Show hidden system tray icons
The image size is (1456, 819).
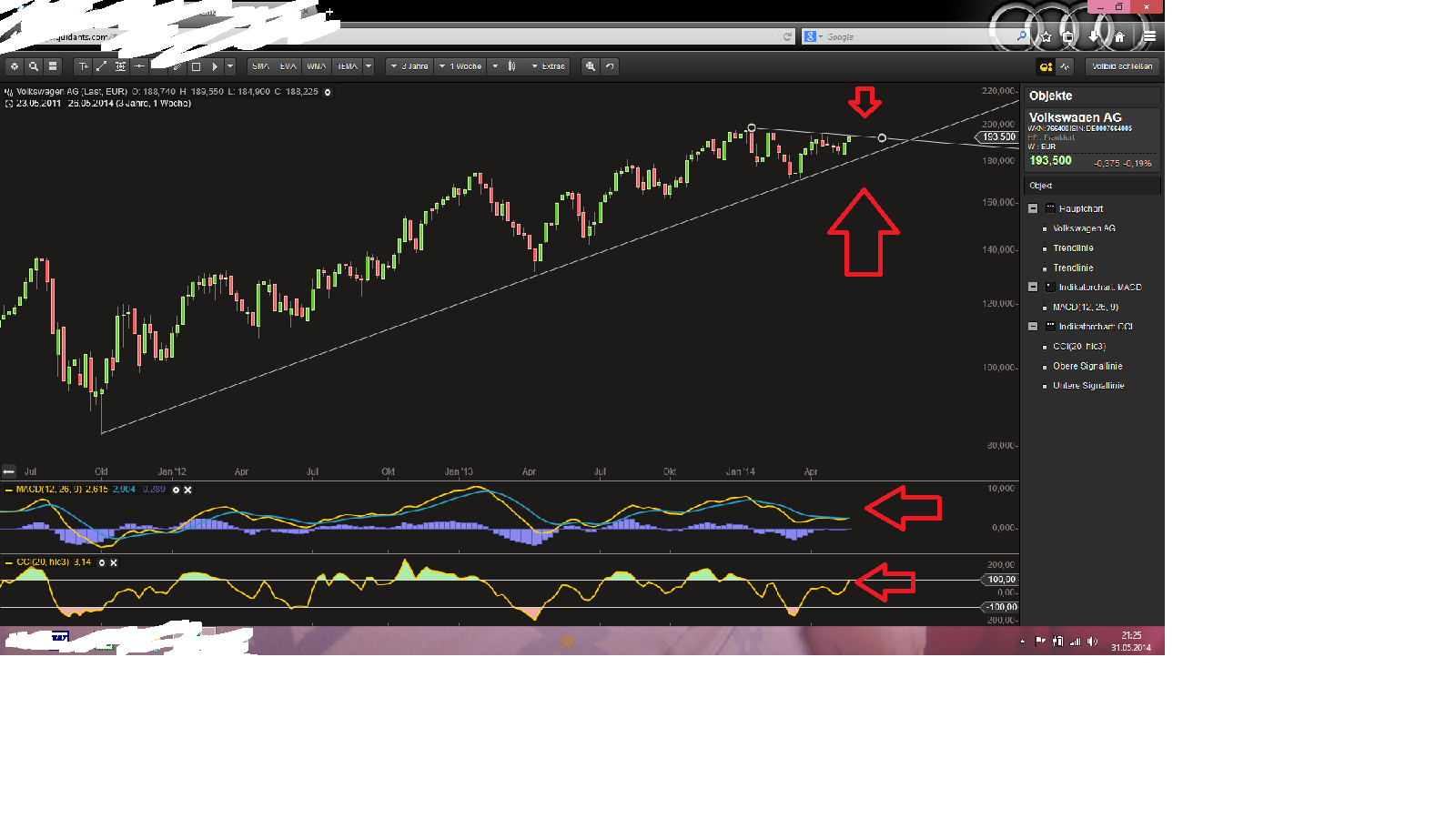(1023, 642)
